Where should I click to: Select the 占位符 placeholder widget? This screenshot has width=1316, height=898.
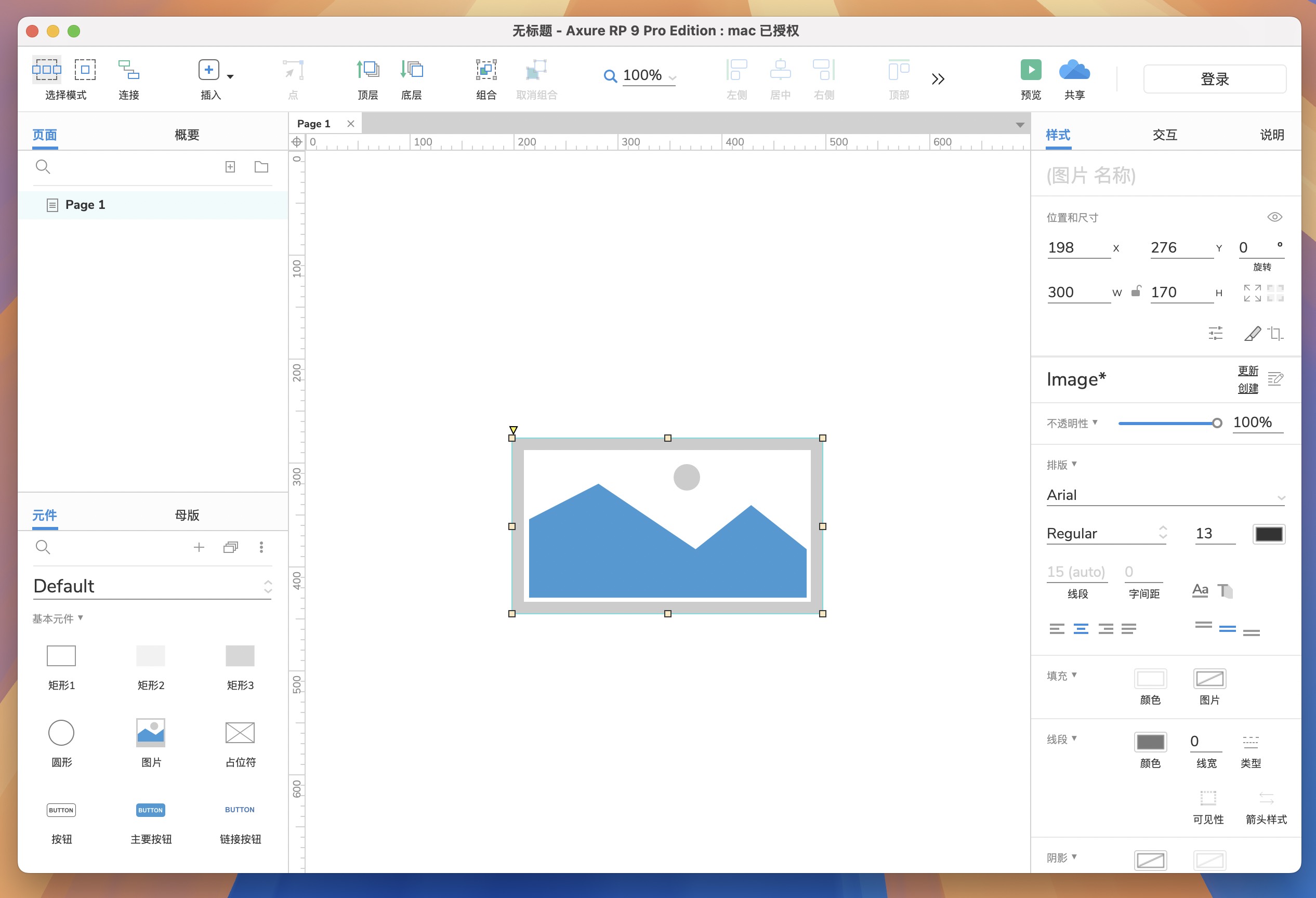[240, 733]
